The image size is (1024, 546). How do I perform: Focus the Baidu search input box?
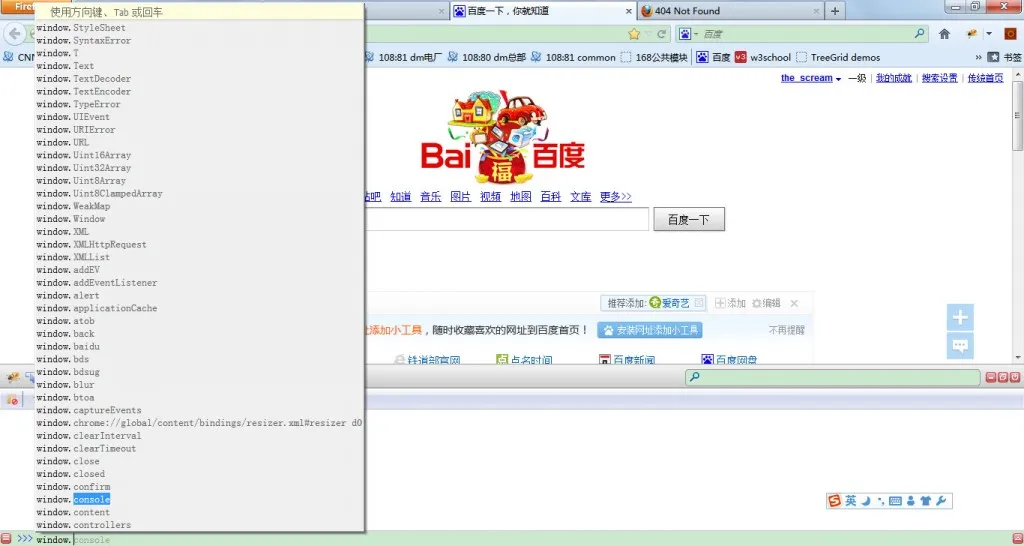tap(507, 219)
